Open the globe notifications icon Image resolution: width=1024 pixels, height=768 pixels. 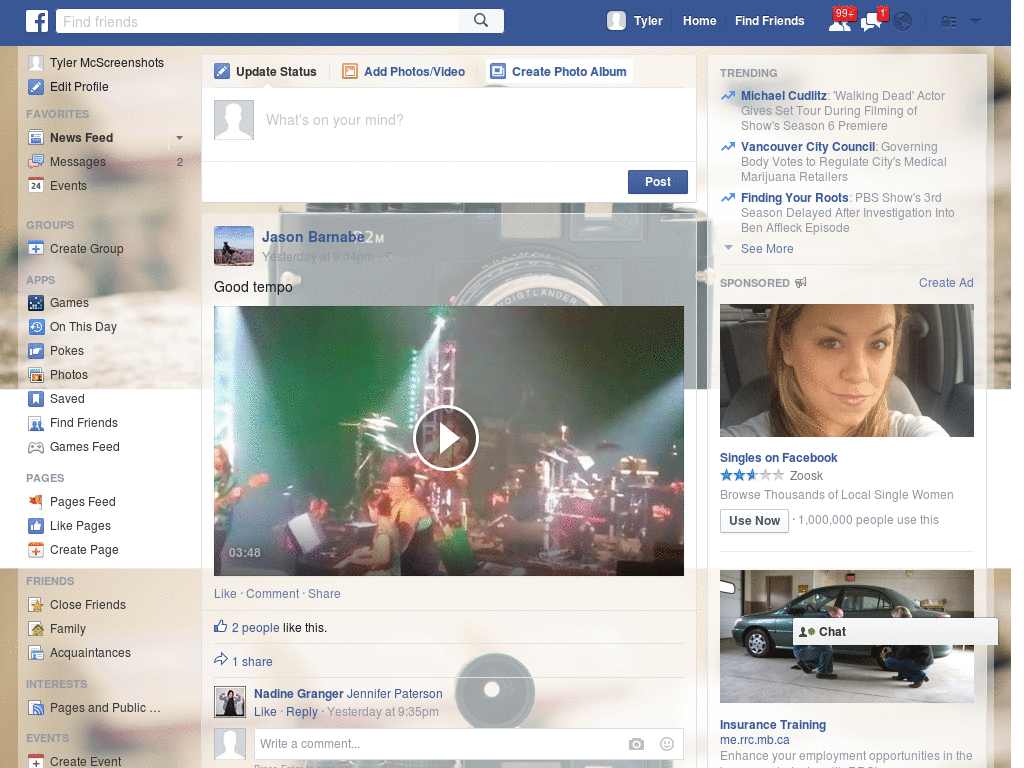[903, 22]
